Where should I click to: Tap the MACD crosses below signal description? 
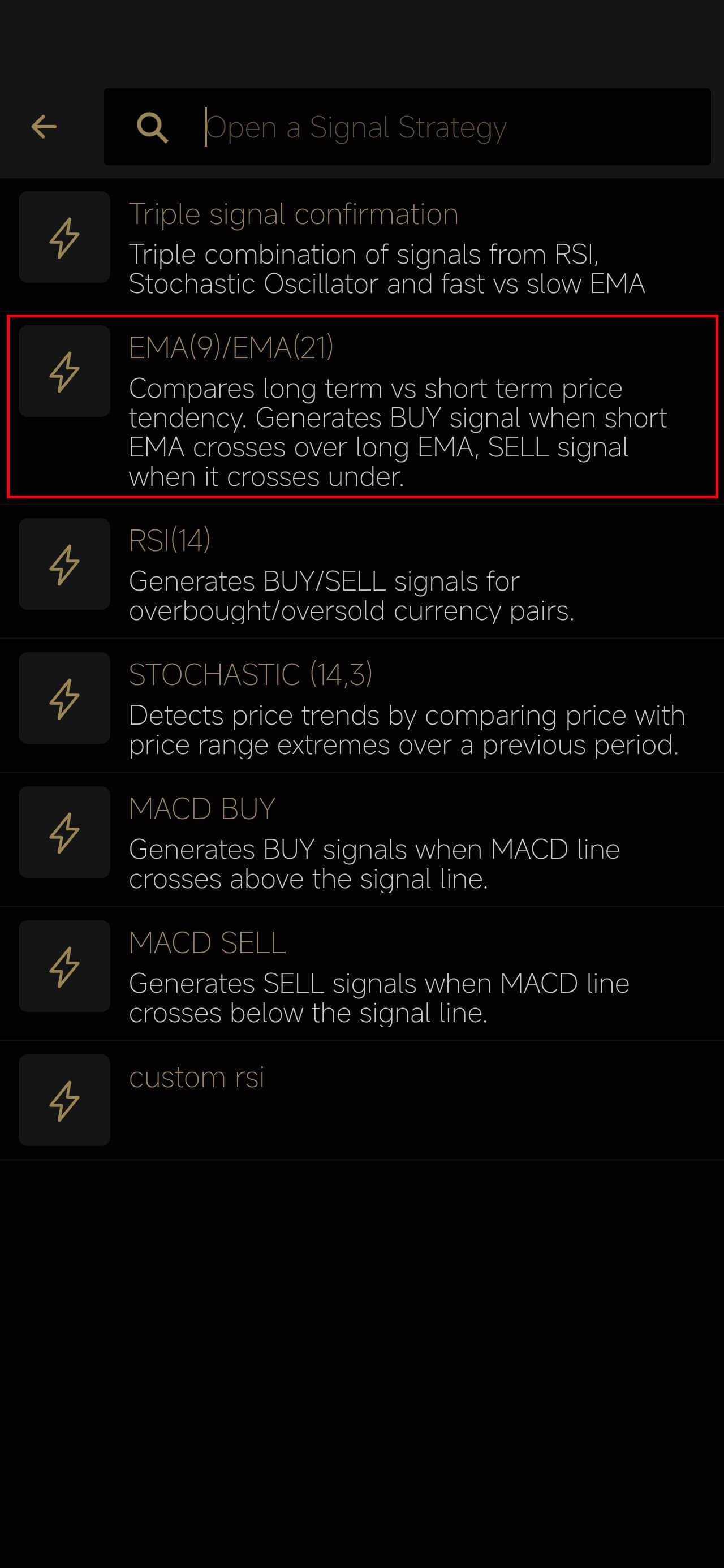[379, 998]
